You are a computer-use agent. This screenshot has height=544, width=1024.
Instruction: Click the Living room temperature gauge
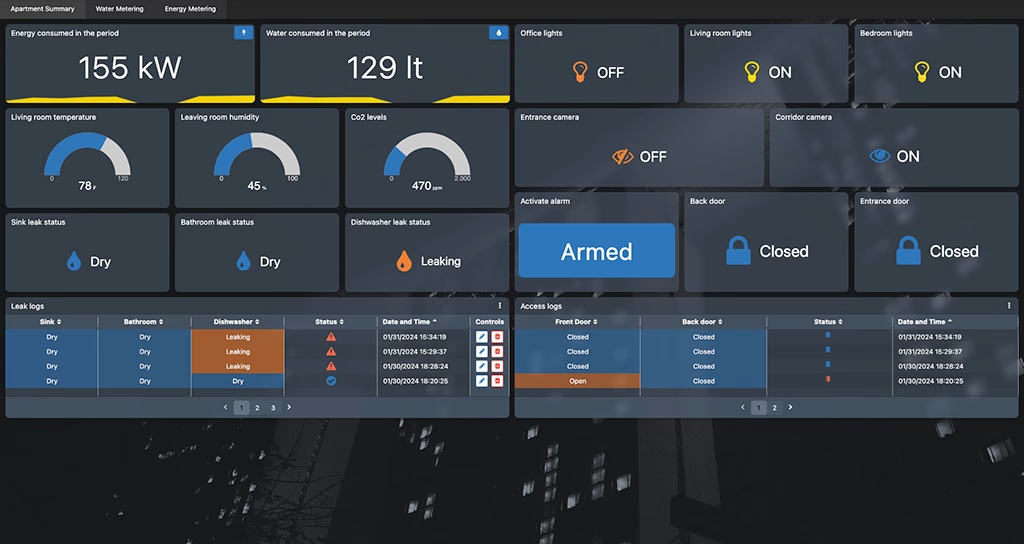(88, 155)
